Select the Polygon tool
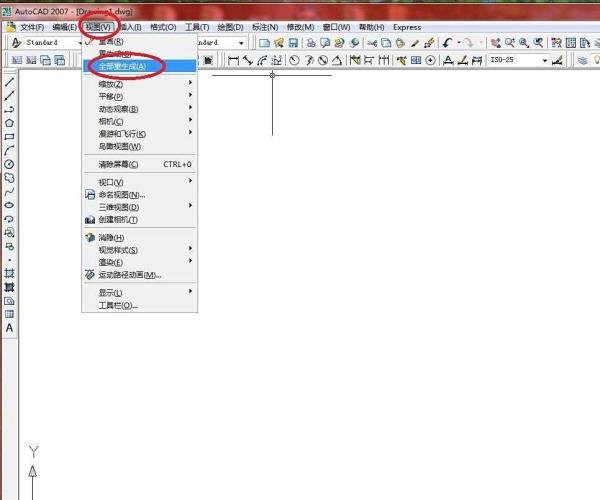The height and width of the screenshot is (500, 600). click(9, 123)
